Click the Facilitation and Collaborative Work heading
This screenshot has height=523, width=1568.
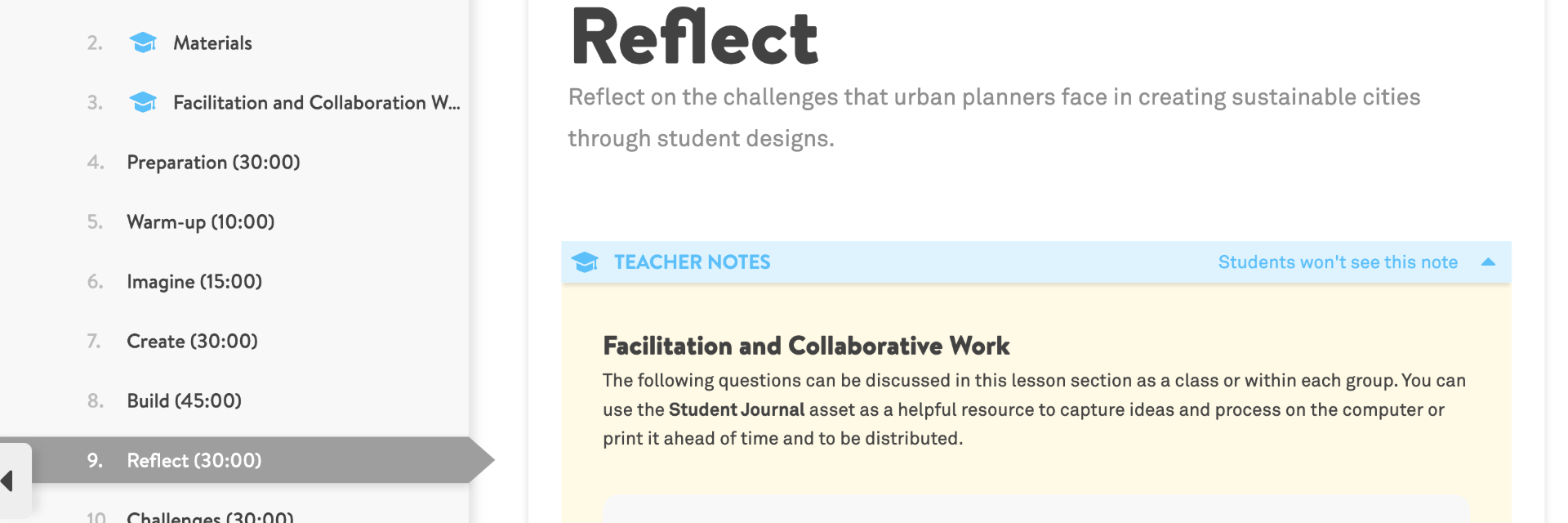pyautogui.click(x=806, y=346)
